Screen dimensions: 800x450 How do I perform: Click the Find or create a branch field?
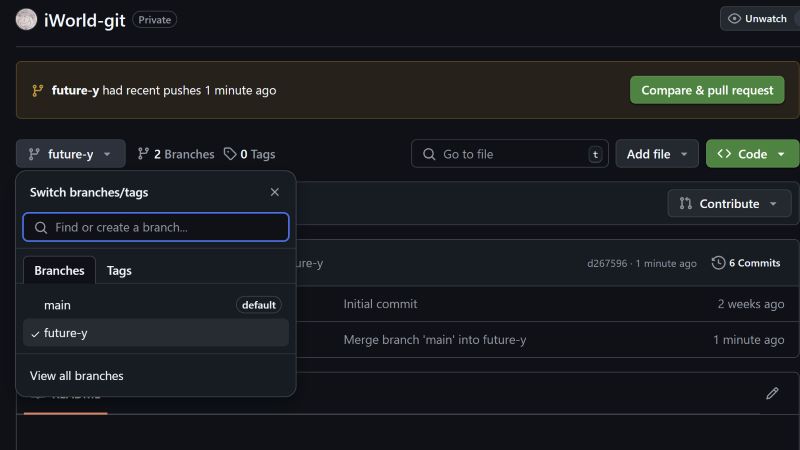(156, 227)
